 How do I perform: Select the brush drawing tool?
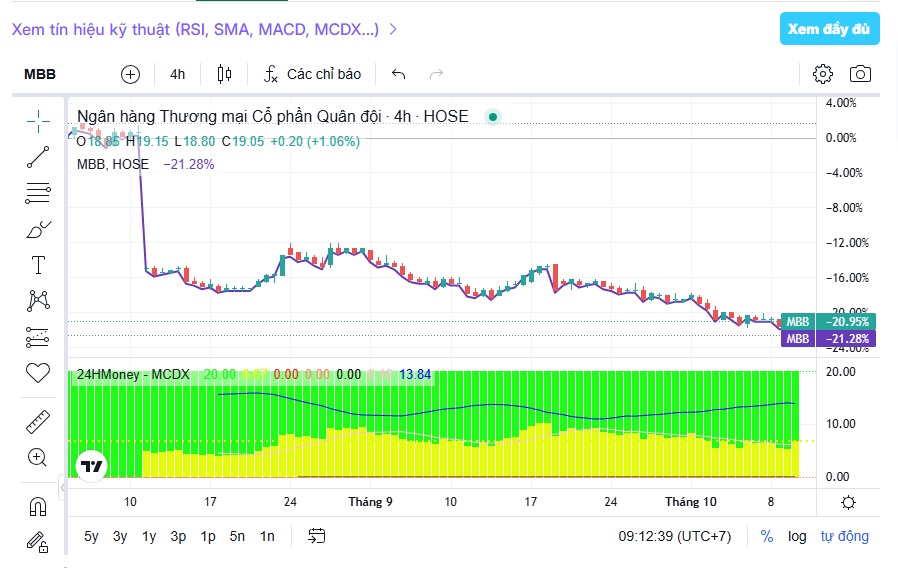(x=38, y=230)
